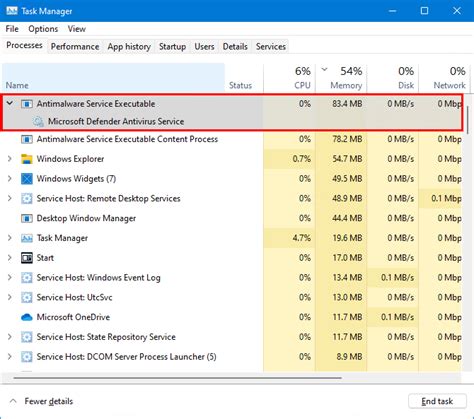Click the 0.1 Mbps network value
Viewport: 474px width, 419px height.
coord(446,199)
